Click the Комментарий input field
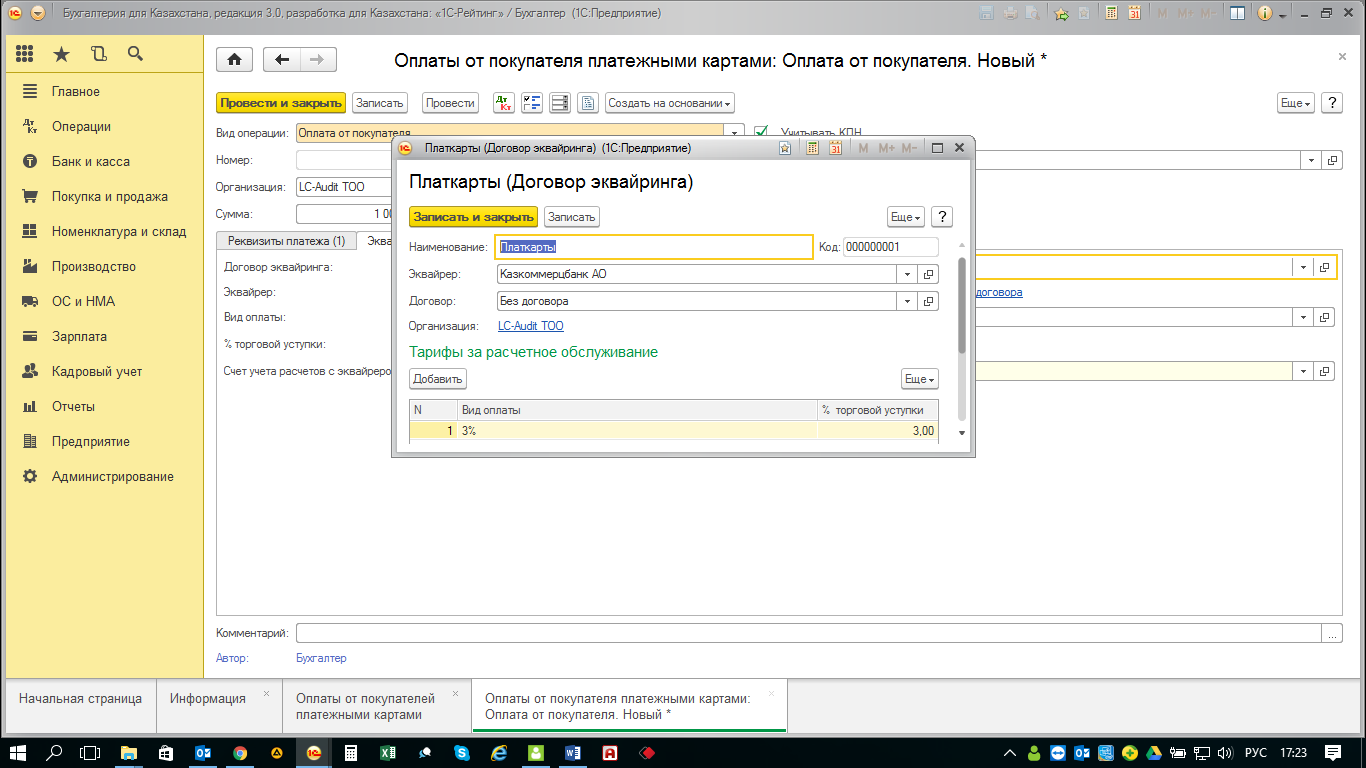This screenshot has height=768, width=1366. click(x=809, y=633)
